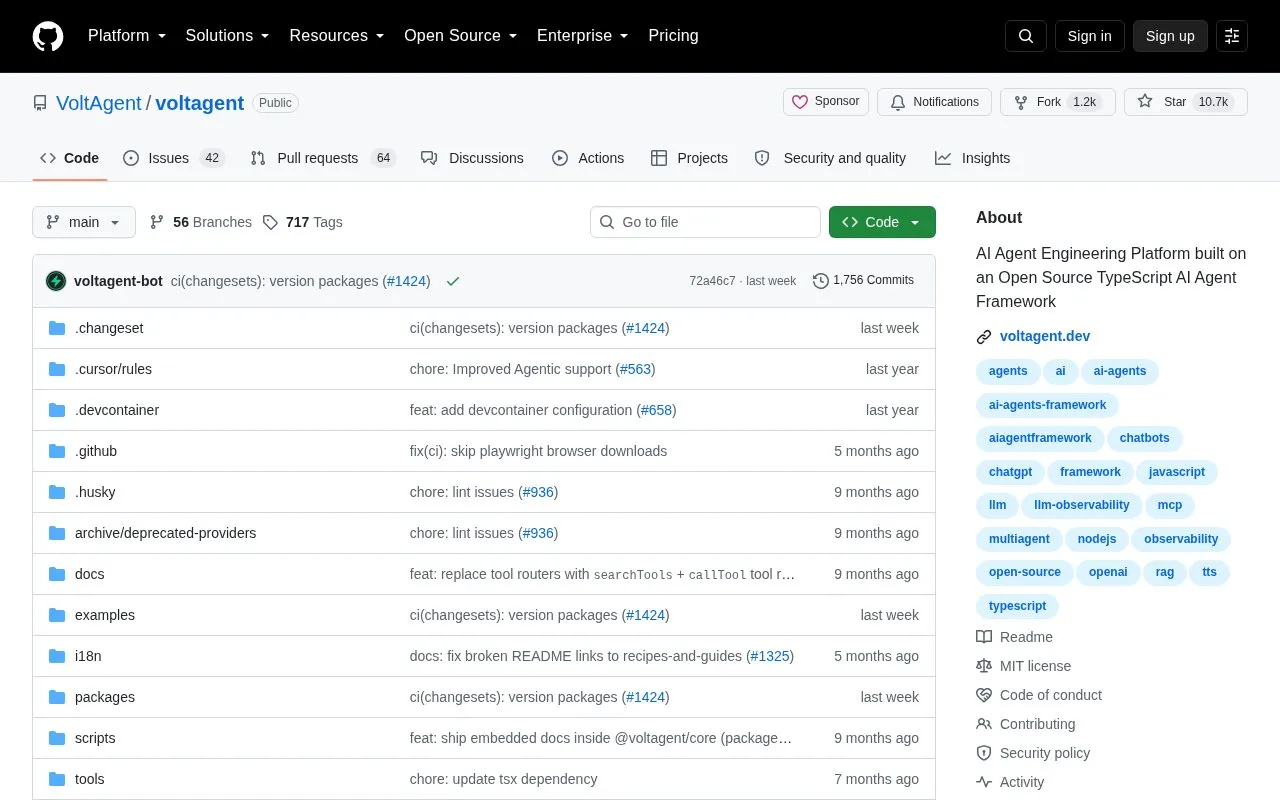Open the Open Source dropdown
Image resolution: width=1280 pixels, height=800 pixels.
pyautogui.click(x=460, y=36)
